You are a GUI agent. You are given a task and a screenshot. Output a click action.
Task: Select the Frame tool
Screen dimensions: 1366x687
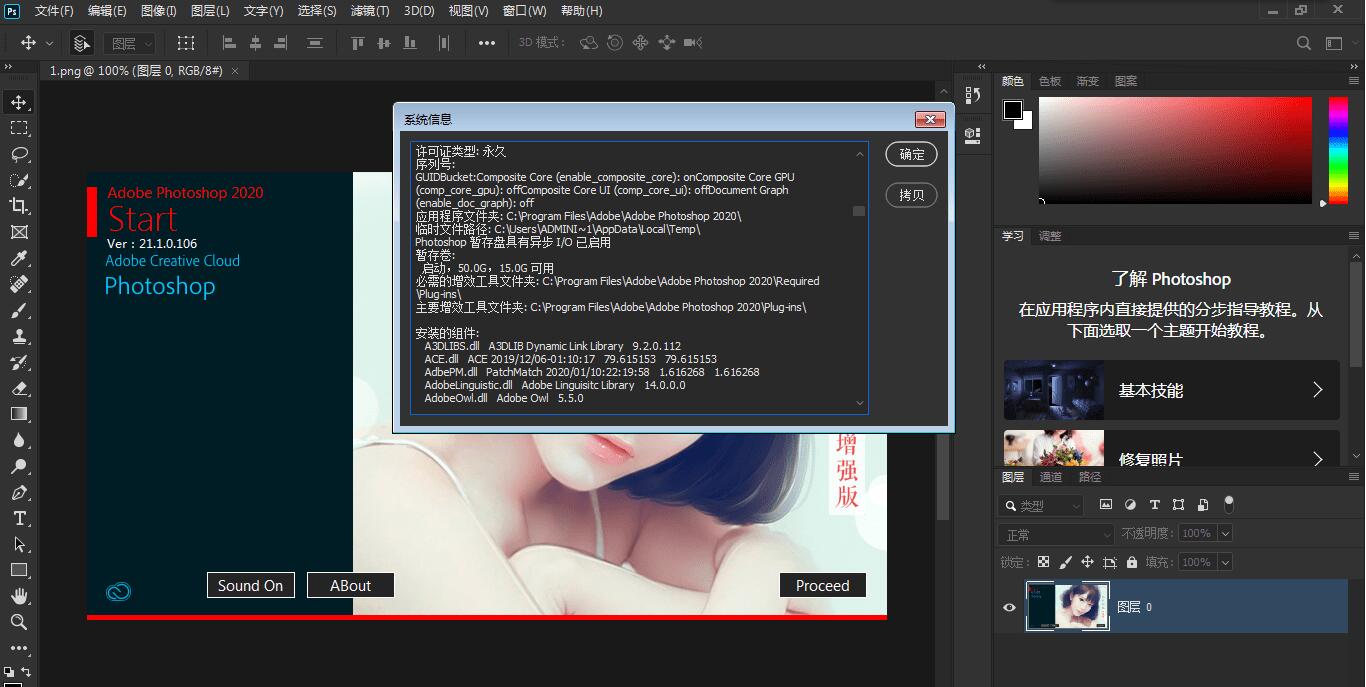point(19,232)
